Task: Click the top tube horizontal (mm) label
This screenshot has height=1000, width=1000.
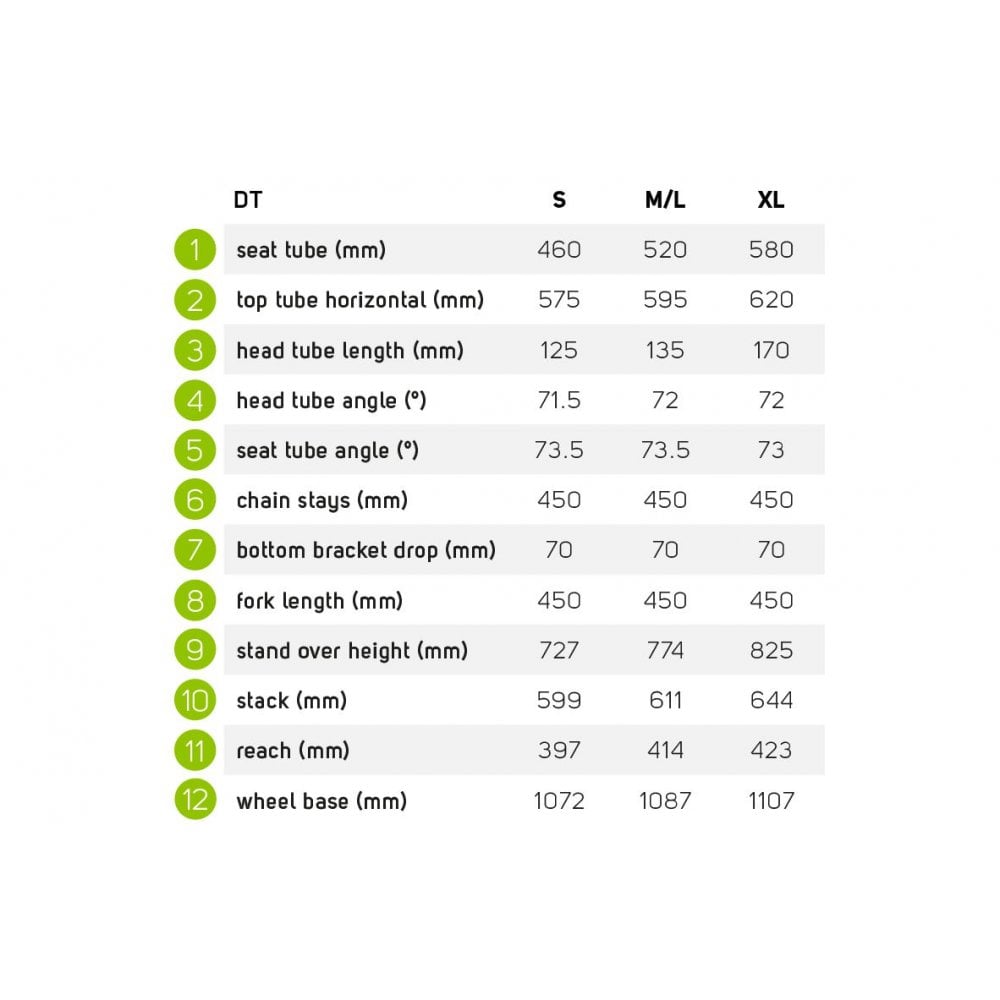Action: click(x=360, y=300)
